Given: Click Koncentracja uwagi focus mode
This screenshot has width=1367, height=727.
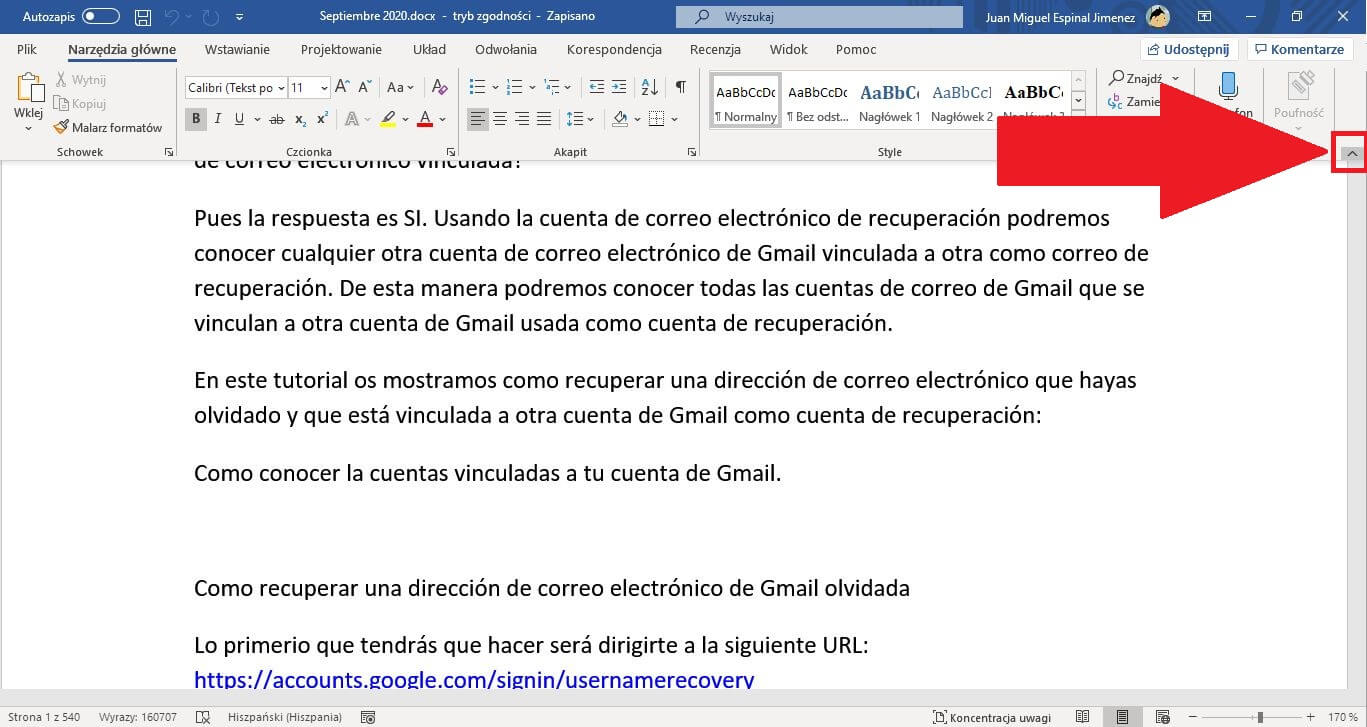Looking at the screenshot, I should pos(992,717).
